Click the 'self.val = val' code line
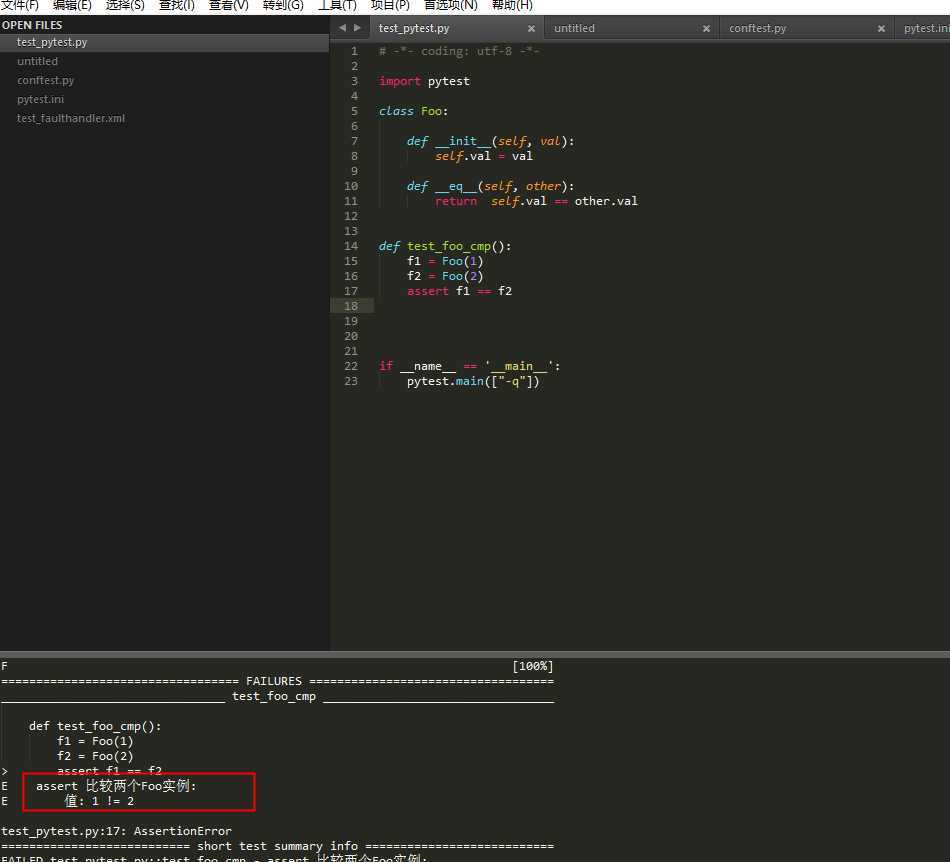This screenshot has height=862, width=950. pos(483,156)
